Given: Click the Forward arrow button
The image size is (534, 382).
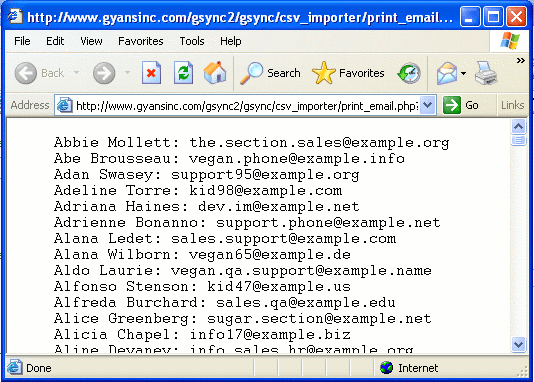Looking at the screenshot, I should pyautogui.click(x=104, y=73).
